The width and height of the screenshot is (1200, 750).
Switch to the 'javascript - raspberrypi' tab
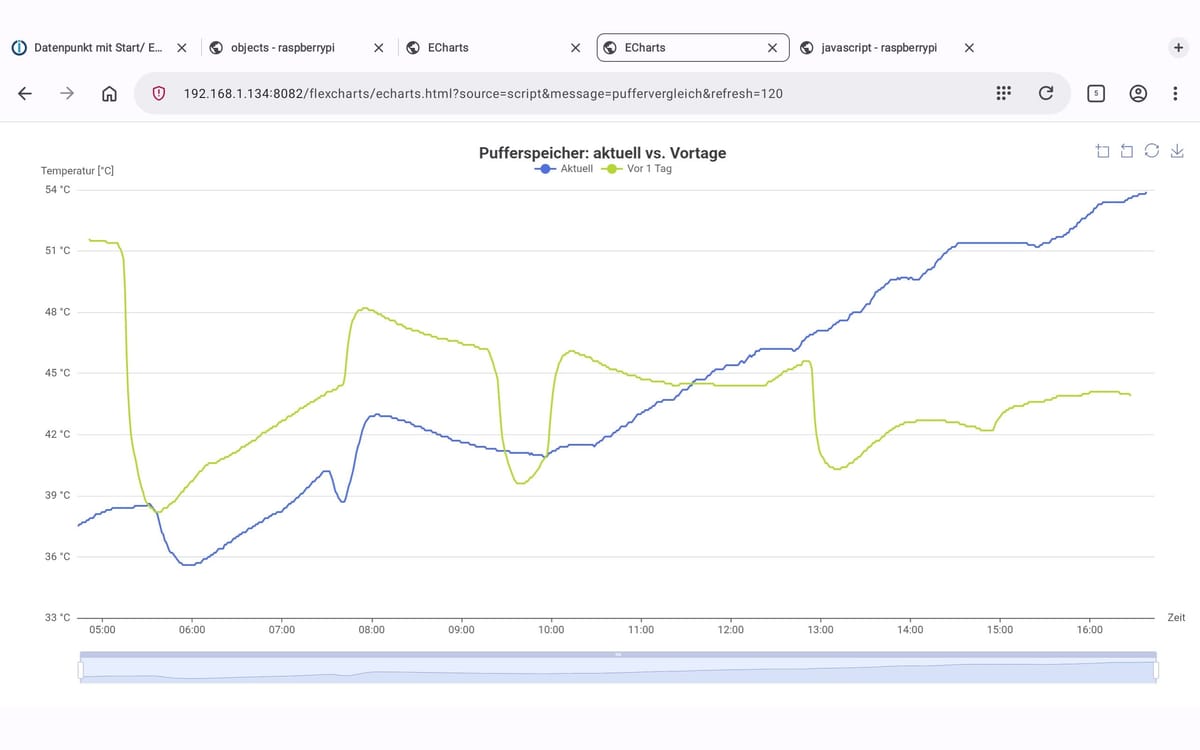(878, 47)
